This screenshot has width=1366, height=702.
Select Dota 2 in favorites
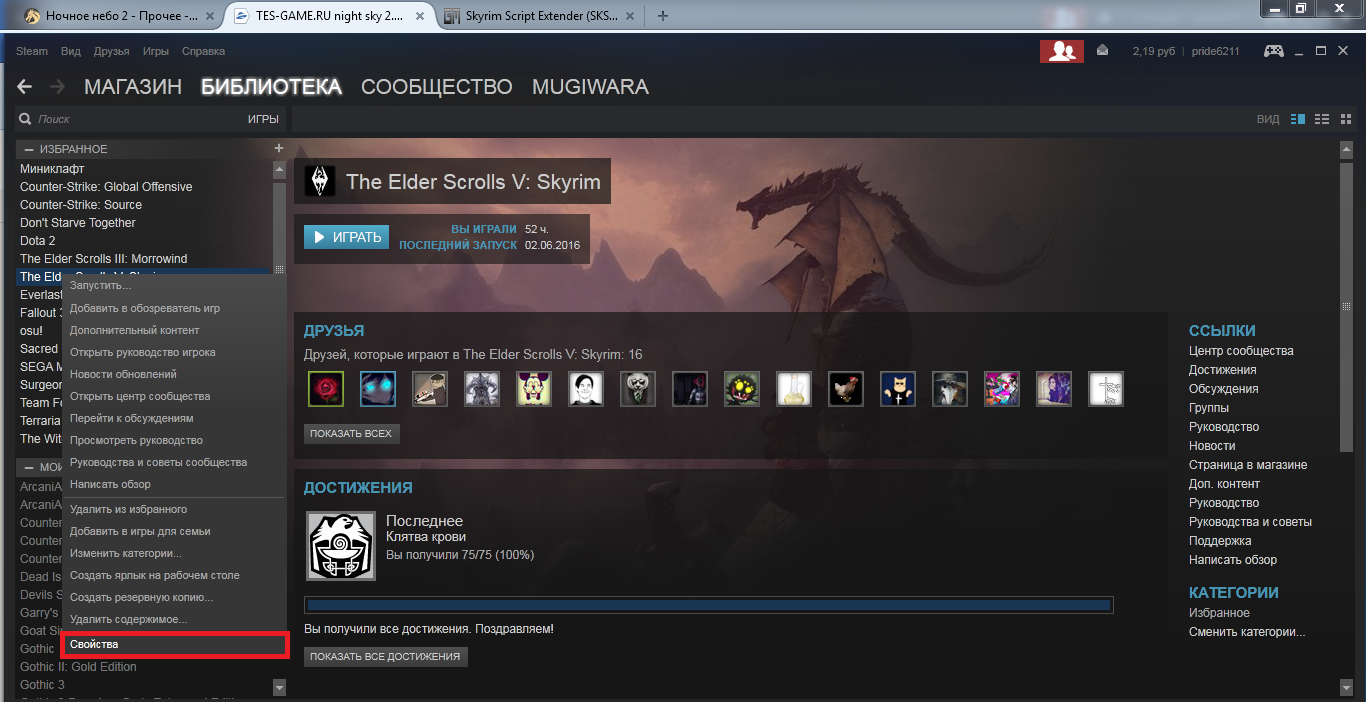(x=38, y=241)
